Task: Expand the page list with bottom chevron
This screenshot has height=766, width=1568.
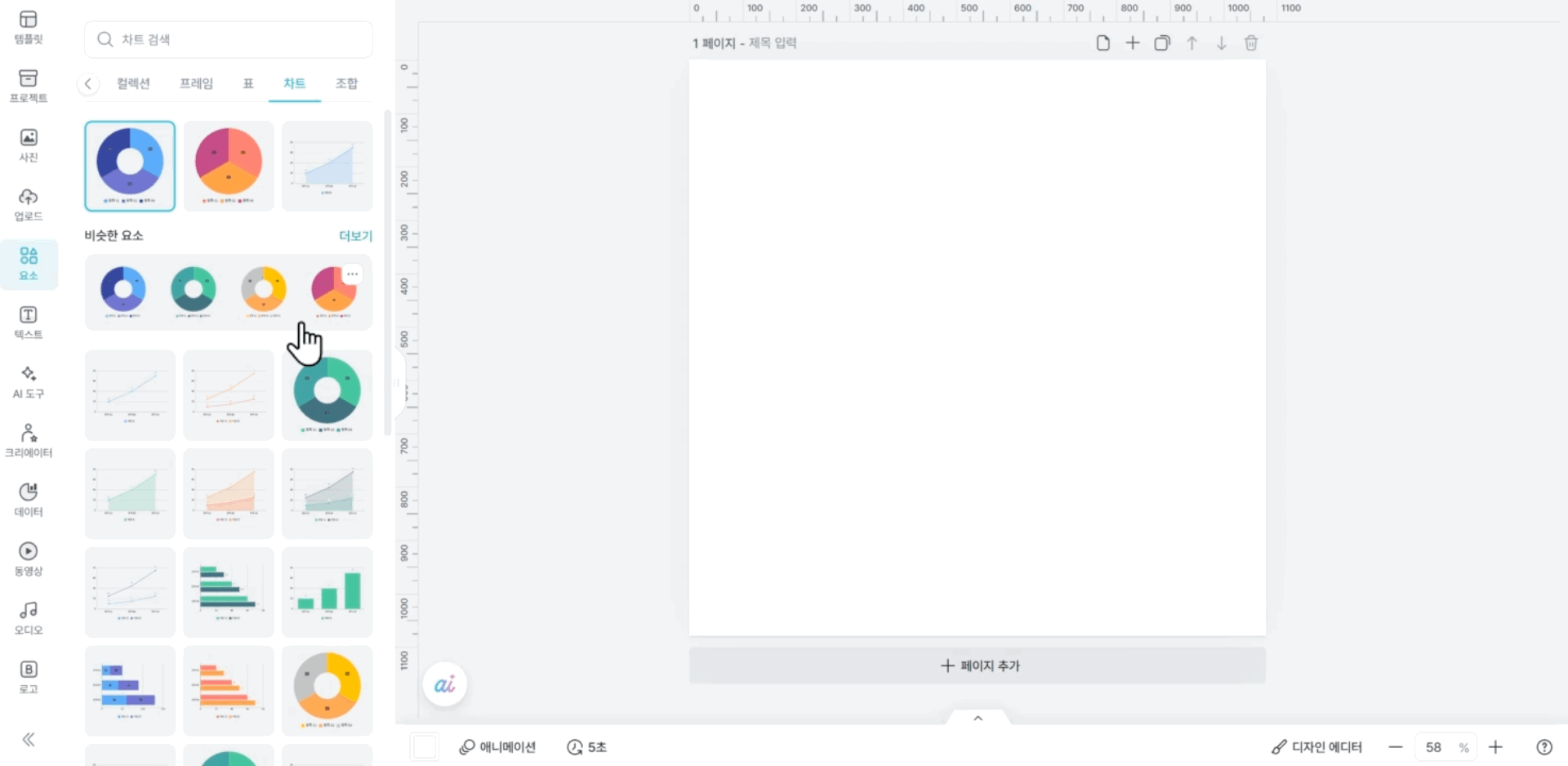Action: (978, 719)
